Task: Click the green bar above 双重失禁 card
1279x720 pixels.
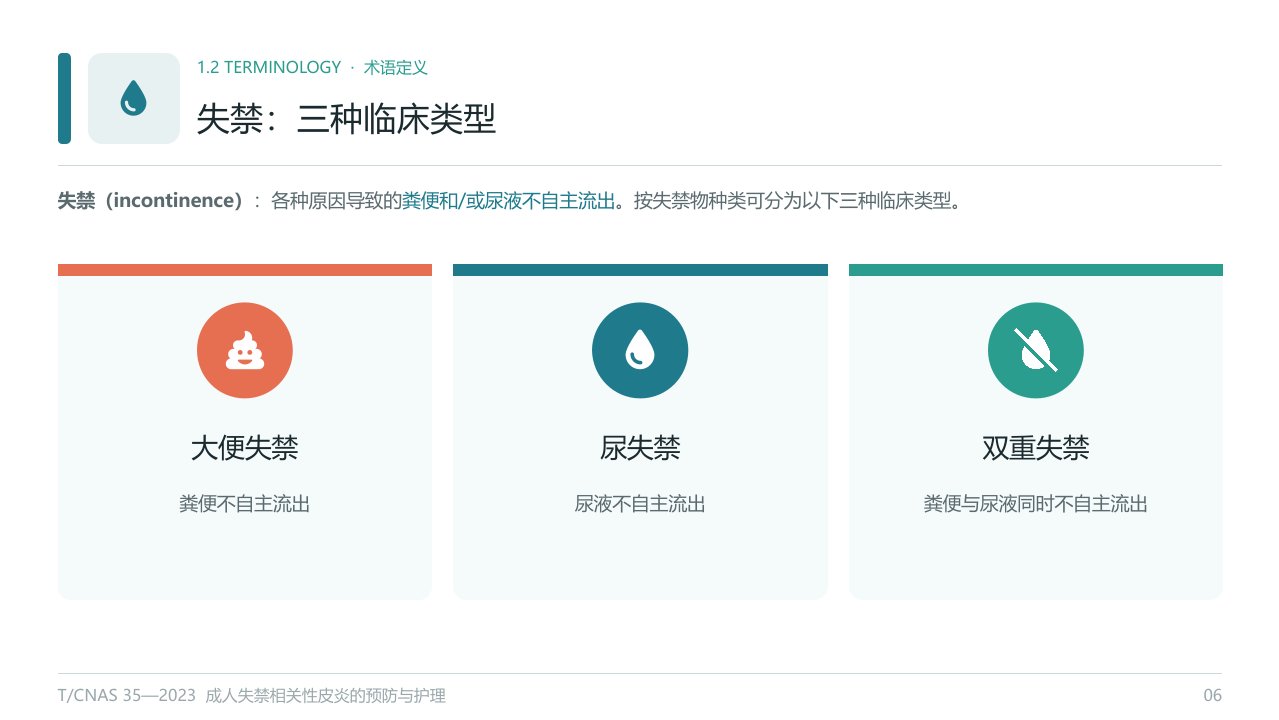Action: [x=1036, y=270]
